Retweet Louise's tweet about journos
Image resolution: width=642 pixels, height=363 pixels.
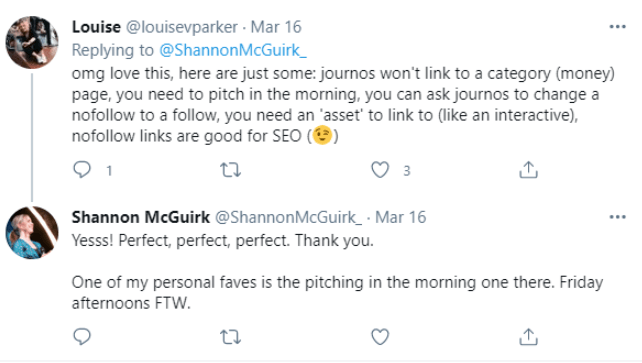click(x=231, y=169)
